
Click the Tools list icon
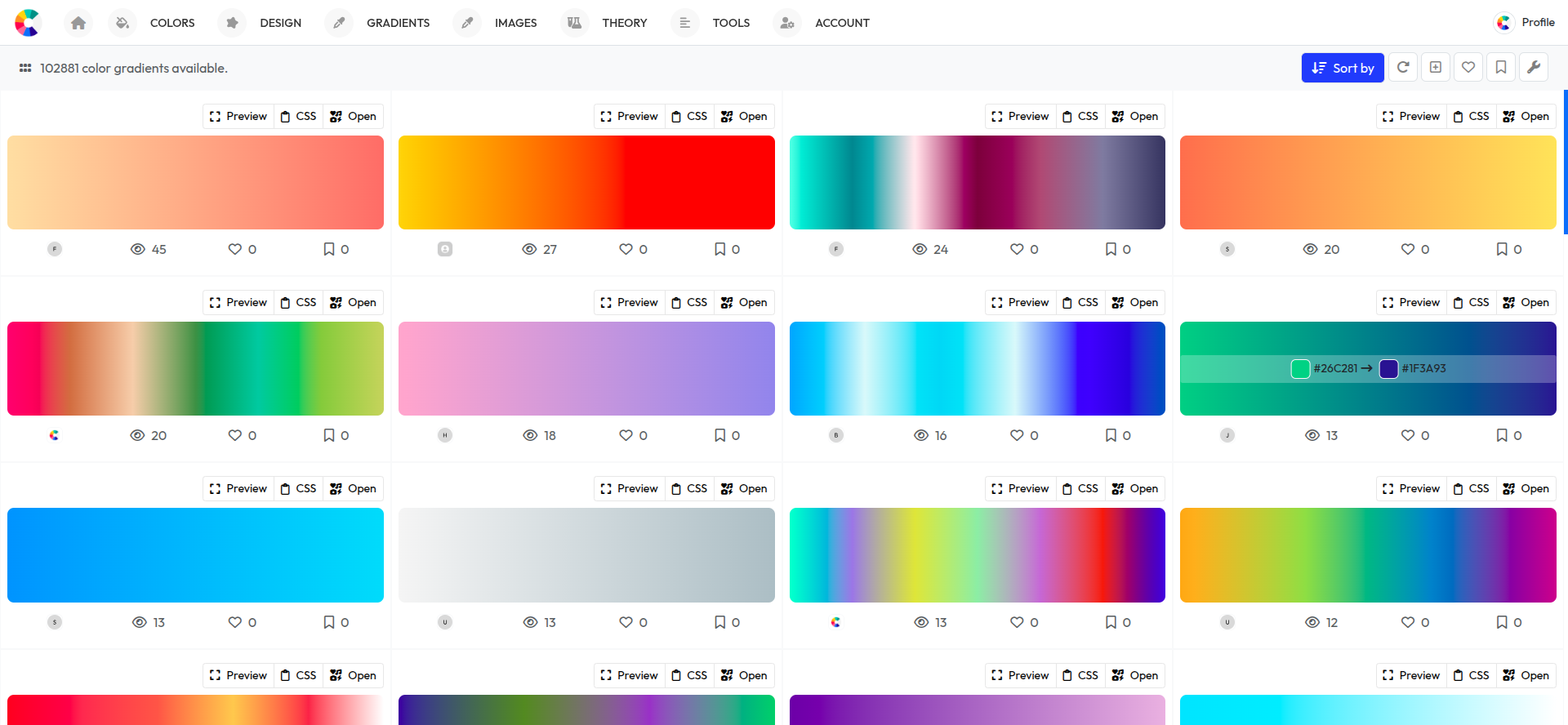685,23
